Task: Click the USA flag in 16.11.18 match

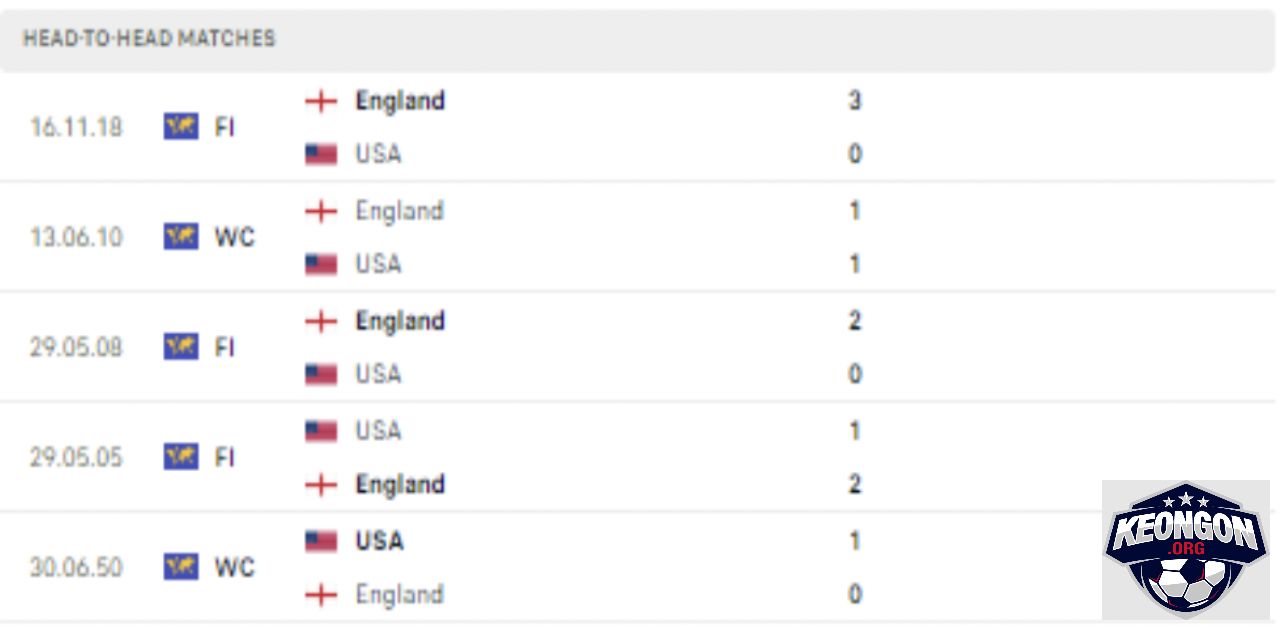Action: pos(321,155)
